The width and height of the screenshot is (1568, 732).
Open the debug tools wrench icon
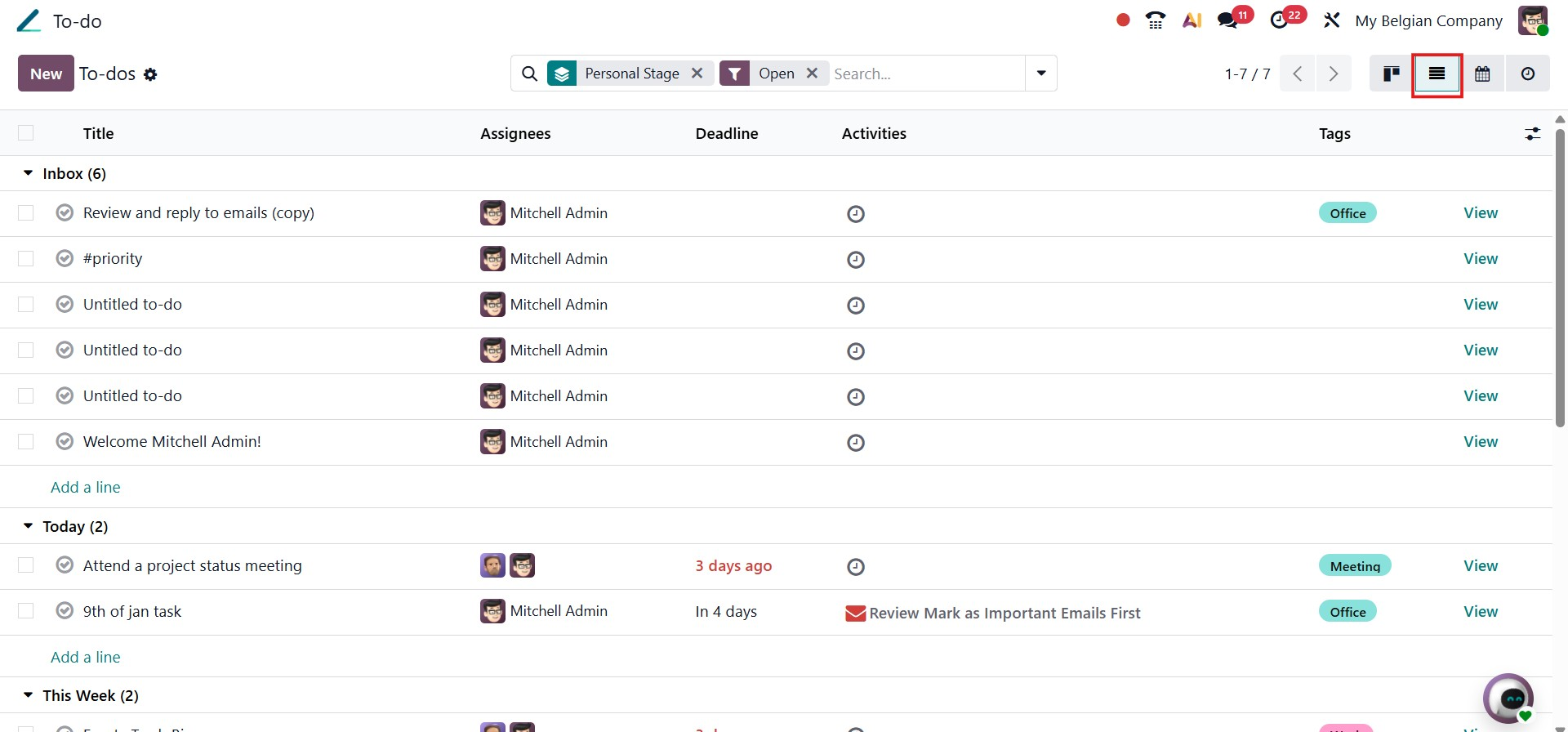[x=1332, y=20]
